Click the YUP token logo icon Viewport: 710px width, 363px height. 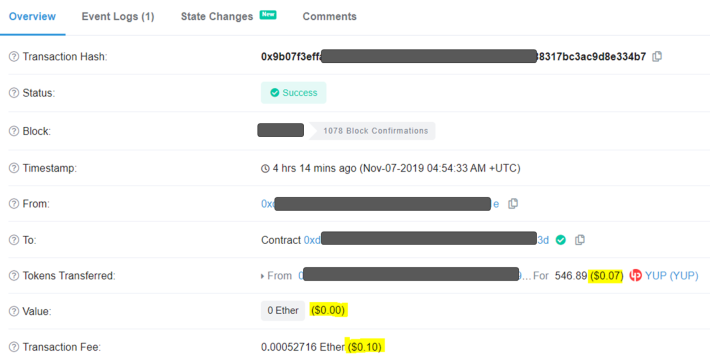coord(636,275)
